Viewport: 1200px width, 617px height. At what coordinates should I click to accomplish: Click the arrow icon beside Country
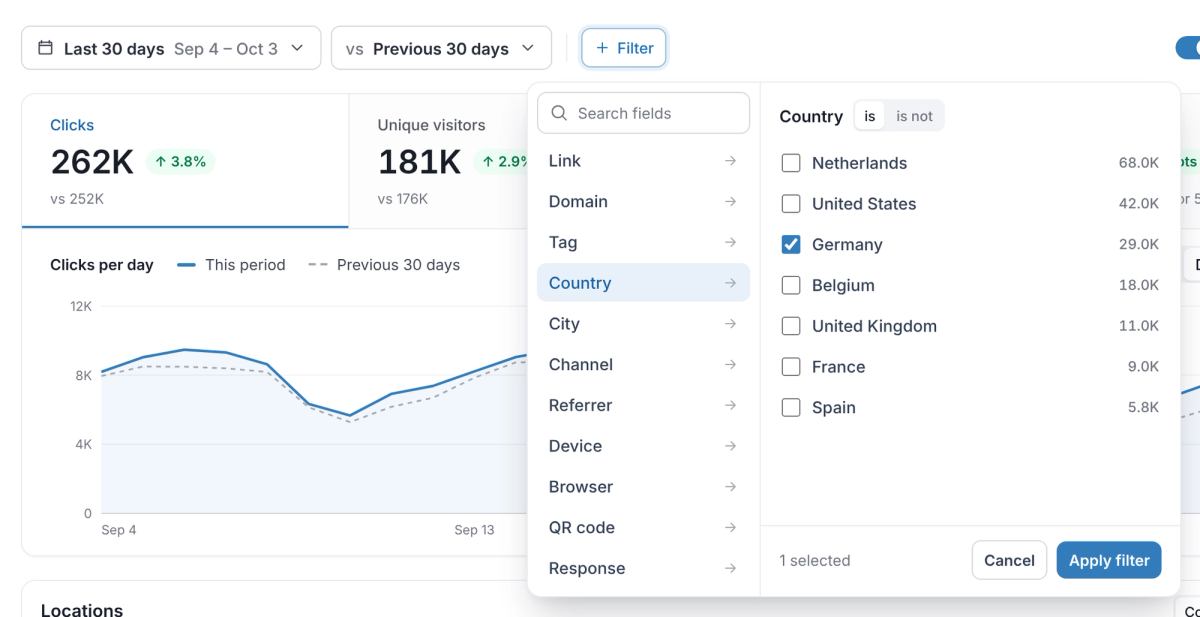pos(731,283)
